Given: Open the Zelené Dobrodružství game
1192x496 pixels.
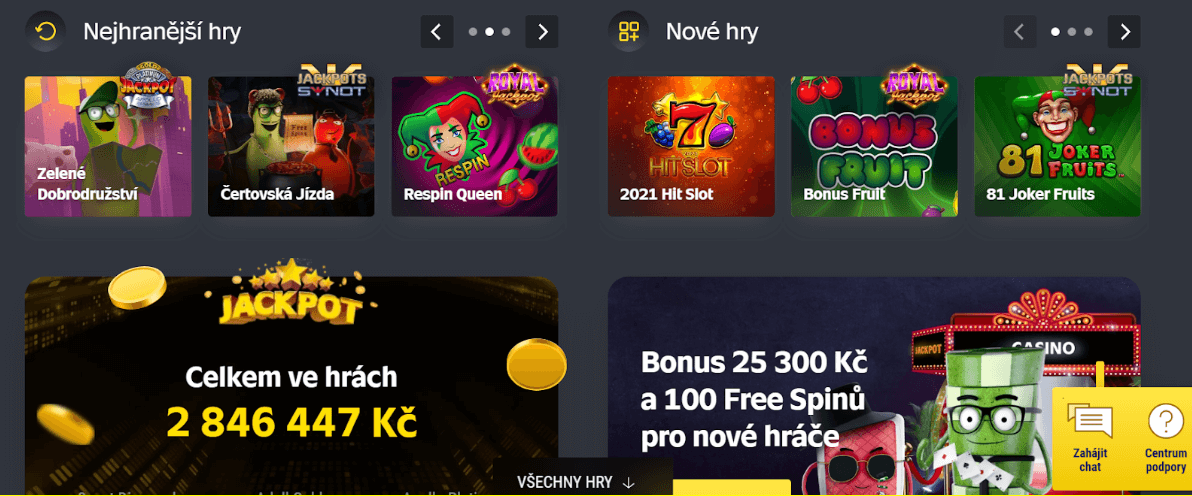Looking at the screenshot, I should (x=108, y=146).
